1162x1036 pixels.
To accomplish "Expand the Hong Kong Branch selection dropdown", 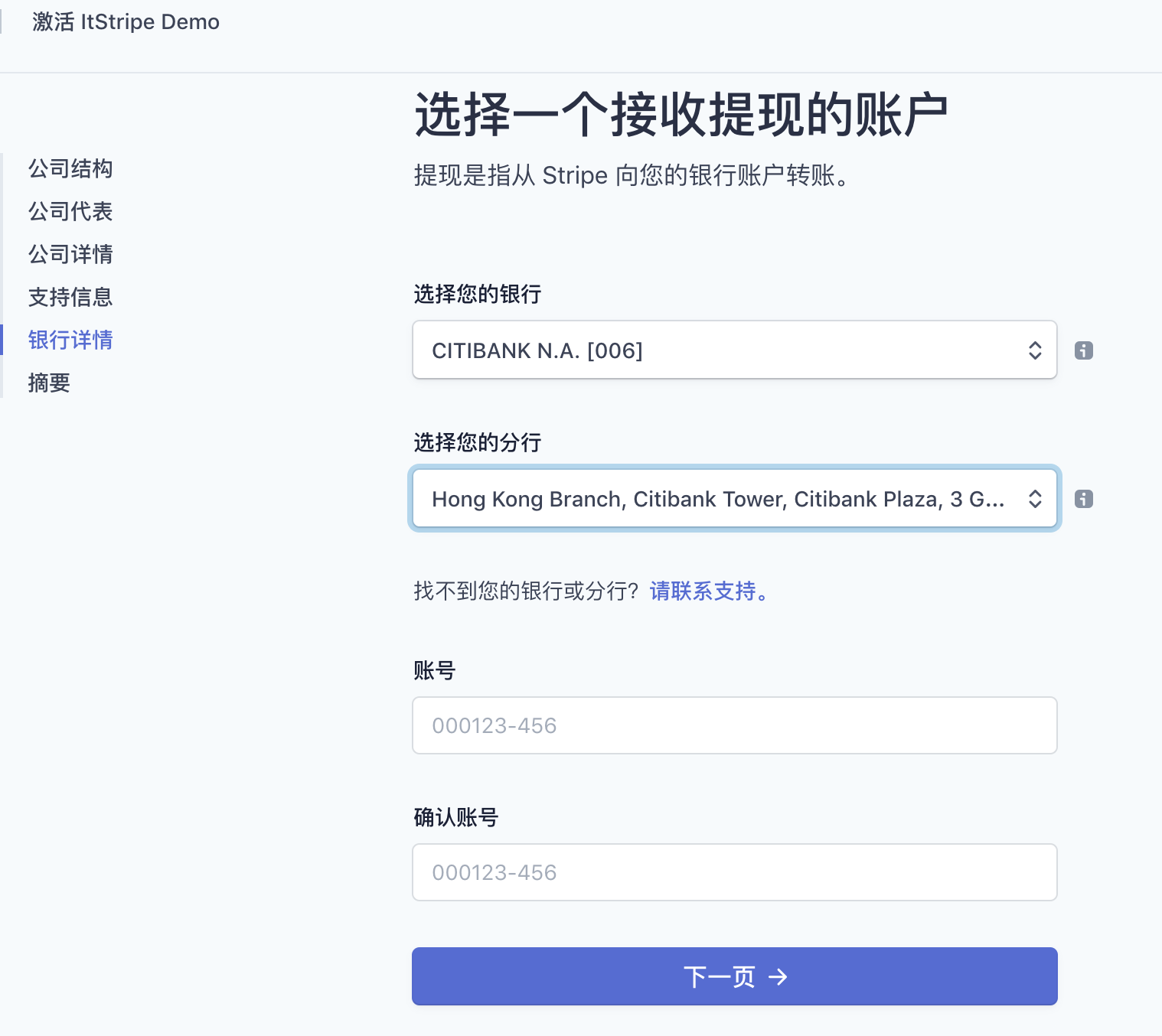I will (720, 499).
